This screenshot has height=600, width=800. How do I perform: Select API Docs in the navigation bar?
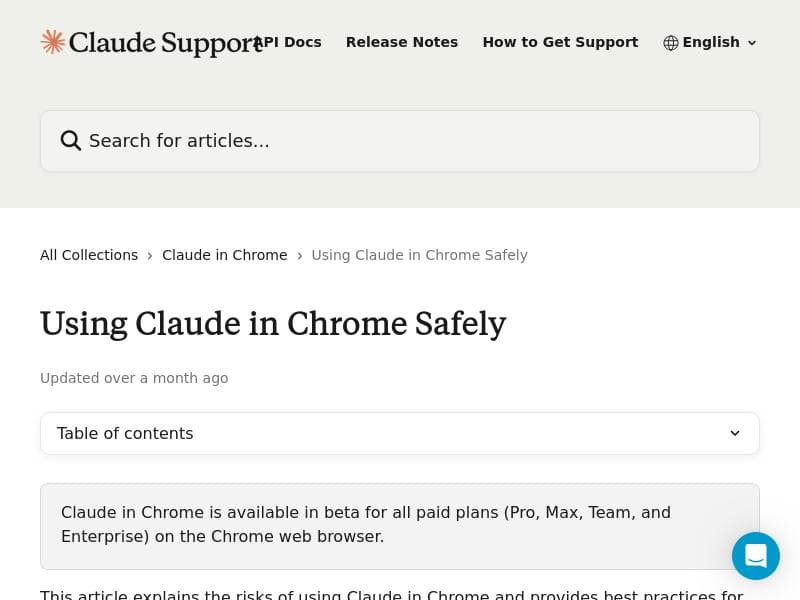(287, 42)
